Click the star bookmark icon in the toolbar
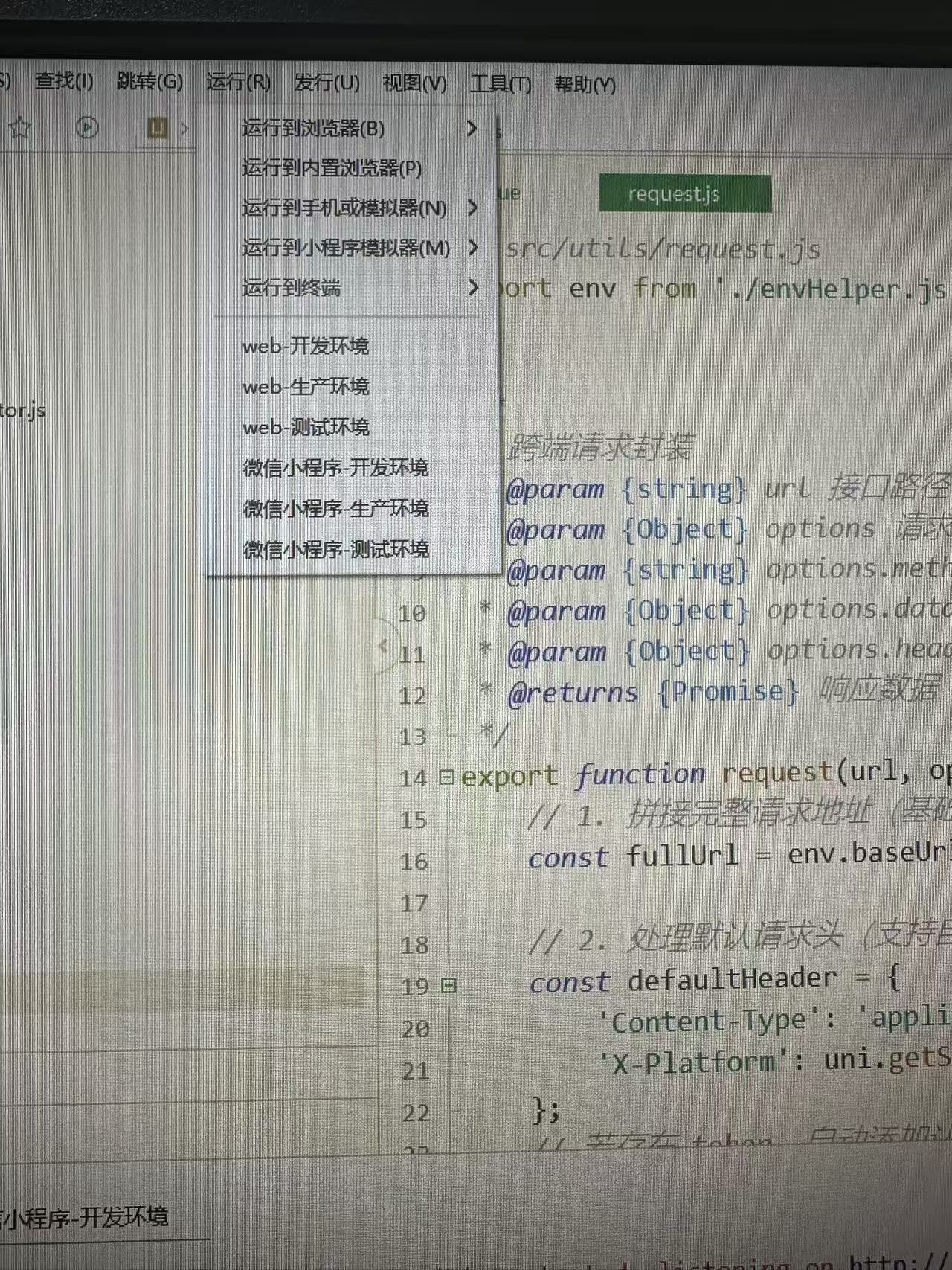The width and height of the screenshot is (952, 1270). tap(20, 128)
